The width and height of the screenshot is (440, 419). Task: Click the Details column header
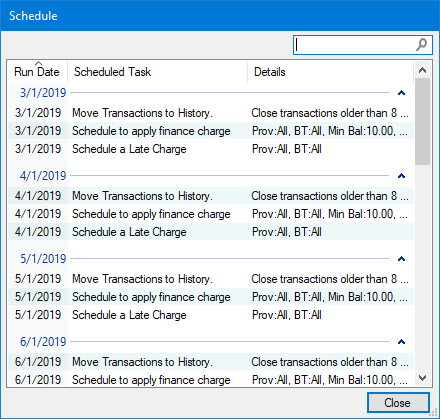[x=330, y=72]
